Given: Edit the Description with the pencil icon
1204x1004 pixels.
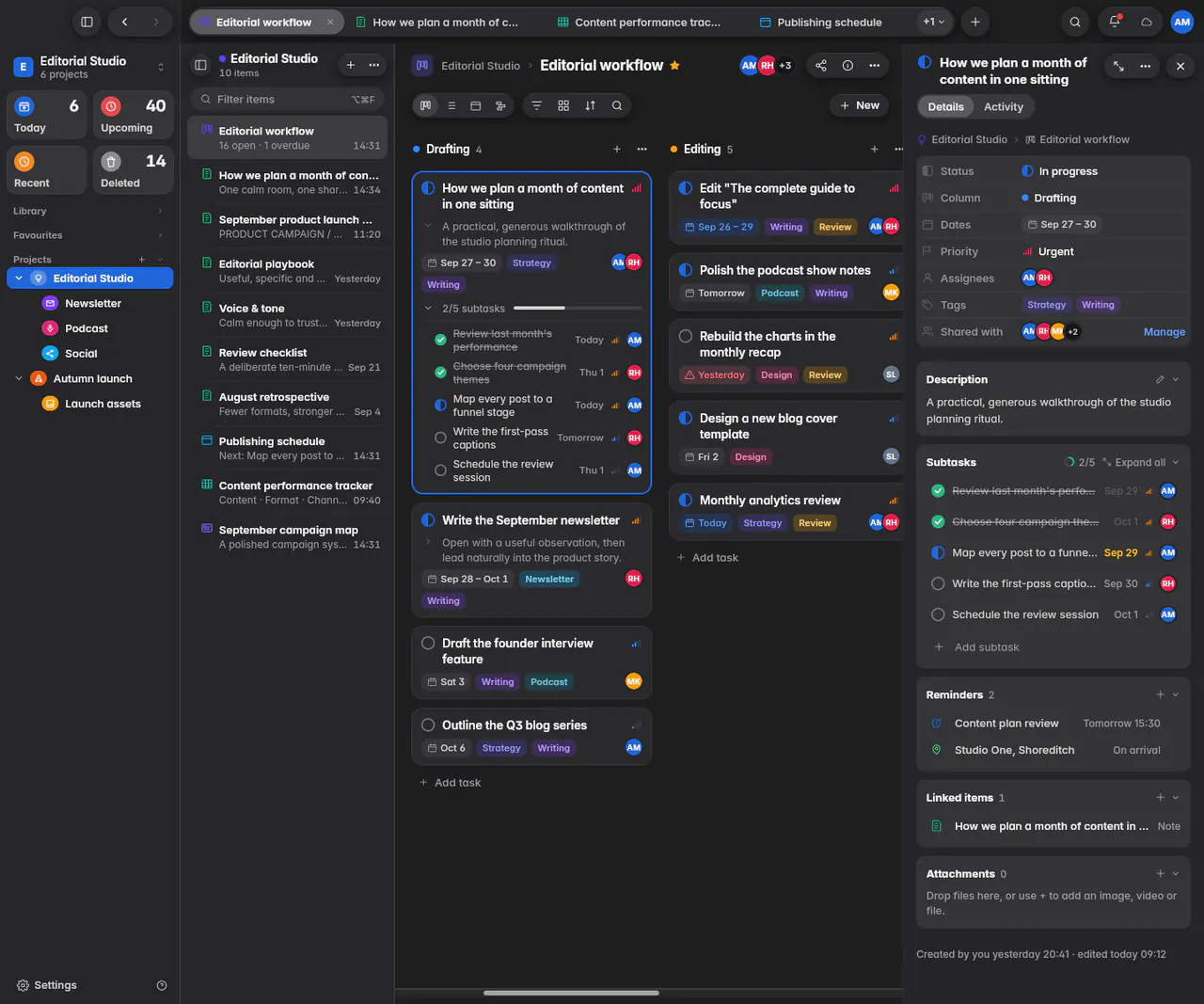Looking at the screenshot, I should (1160, 379).
